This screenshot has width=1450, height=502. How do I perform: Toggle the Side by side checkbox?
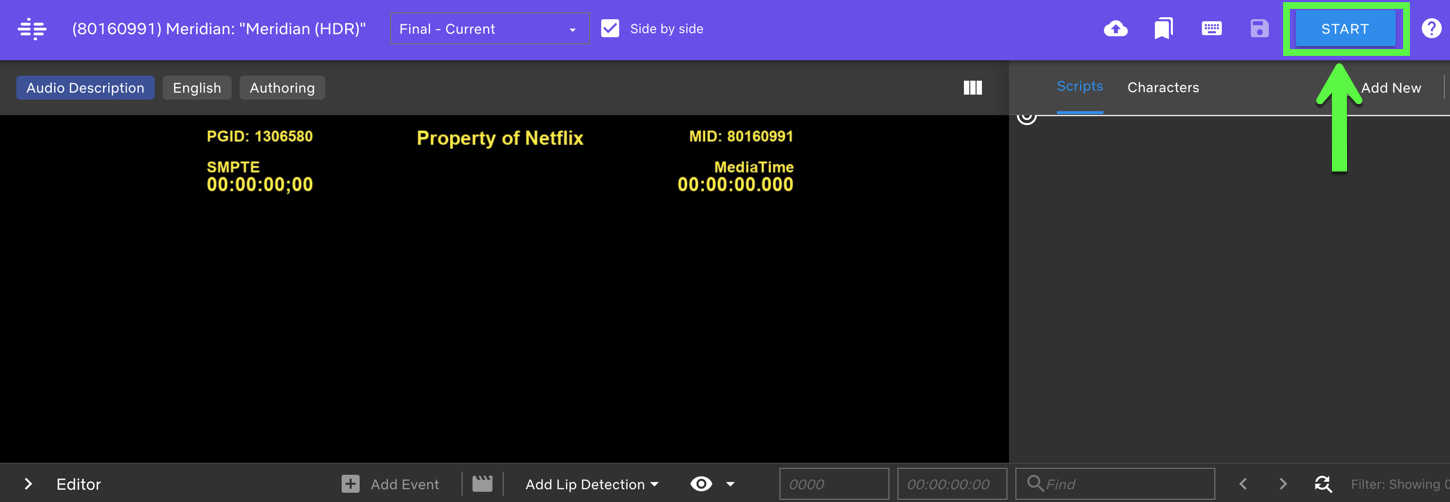point(610,29)
